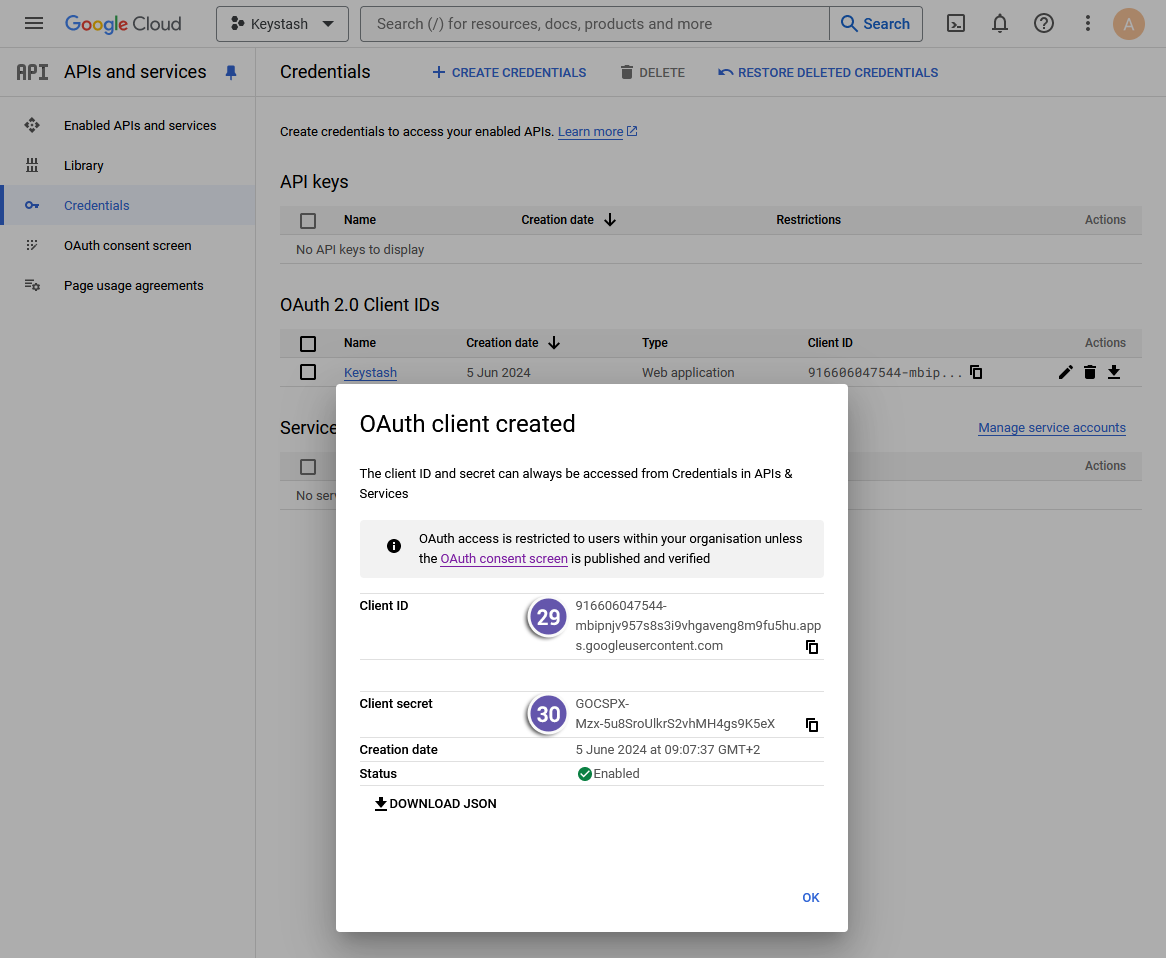The image size is (1166, 958).
Task: Click the Restrictions column header
Action: (808, 220)
